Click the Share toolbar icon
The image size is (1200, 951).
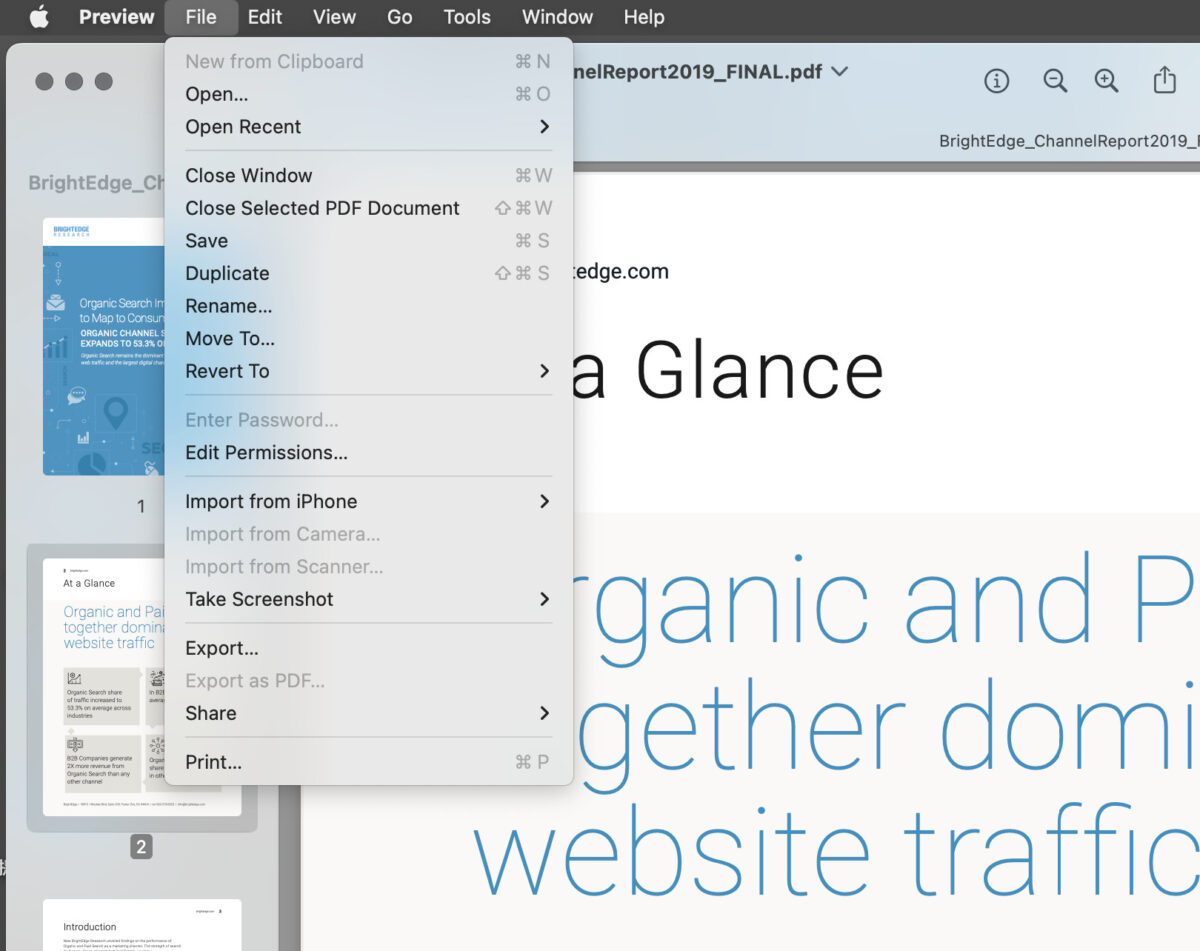pyautogui.click(x=1164, y=80)
